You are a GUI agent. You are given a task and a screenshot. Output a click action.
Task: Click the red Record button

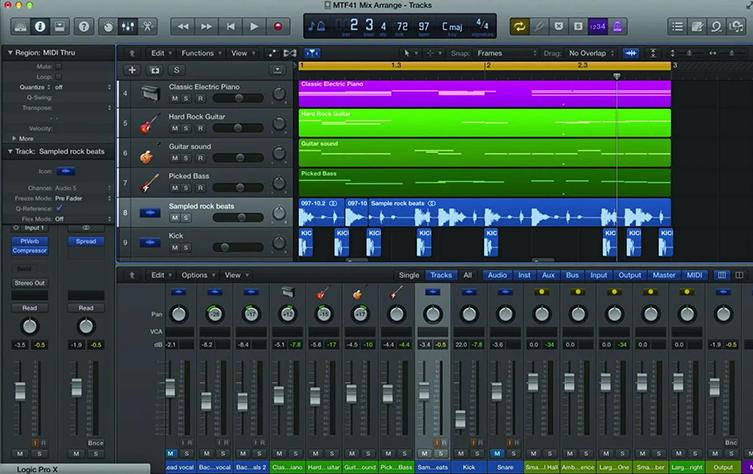tap(278, 26)
